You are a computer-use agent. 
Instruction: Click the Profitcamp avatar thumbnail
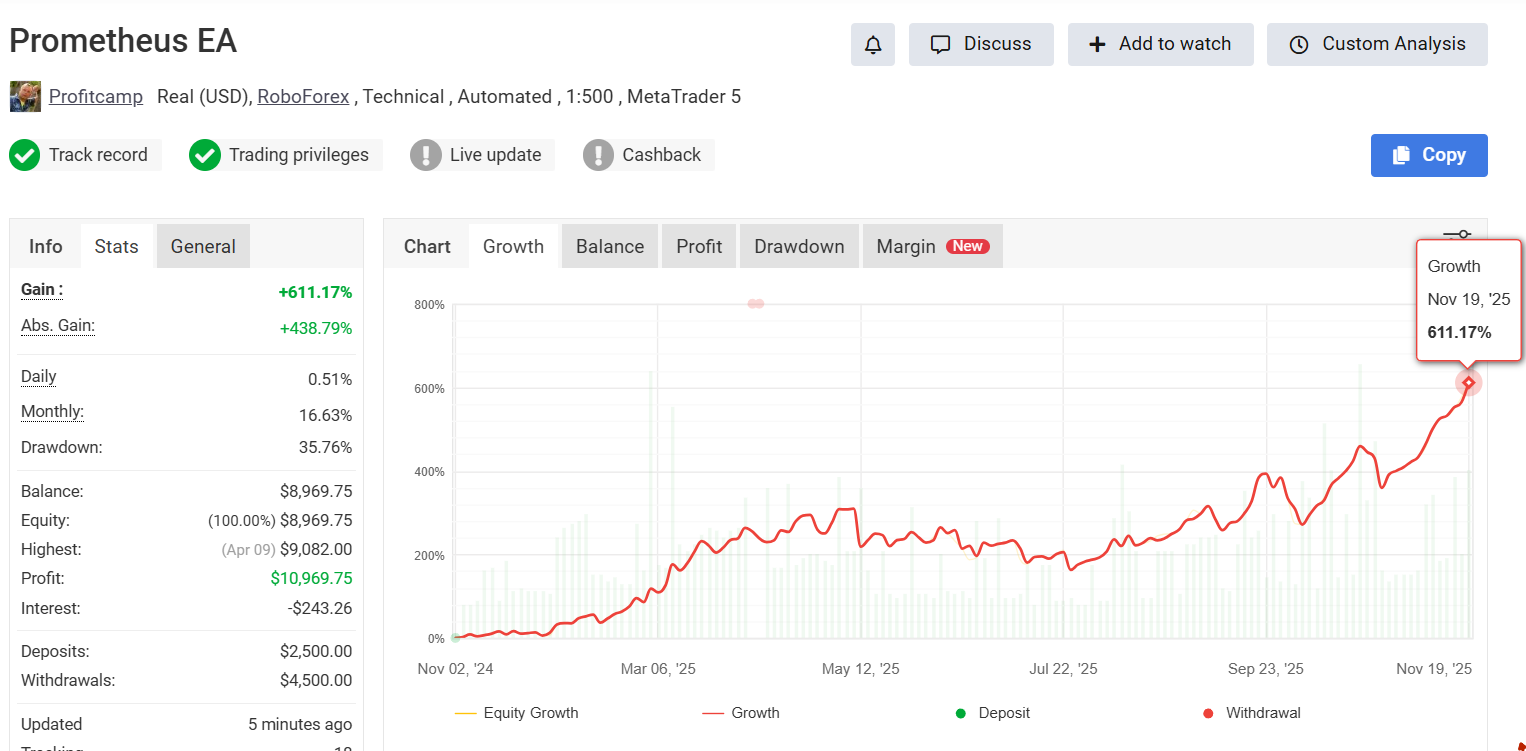coord(25,97)
